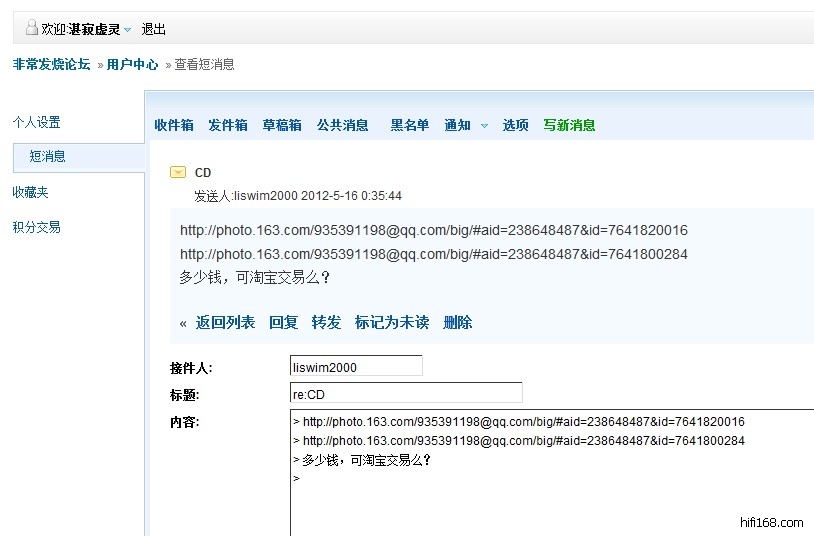This screenshot has width=814, height=536.
Task: Select 短消息 in the left sidebar
Action: click(x=47, y=156)
